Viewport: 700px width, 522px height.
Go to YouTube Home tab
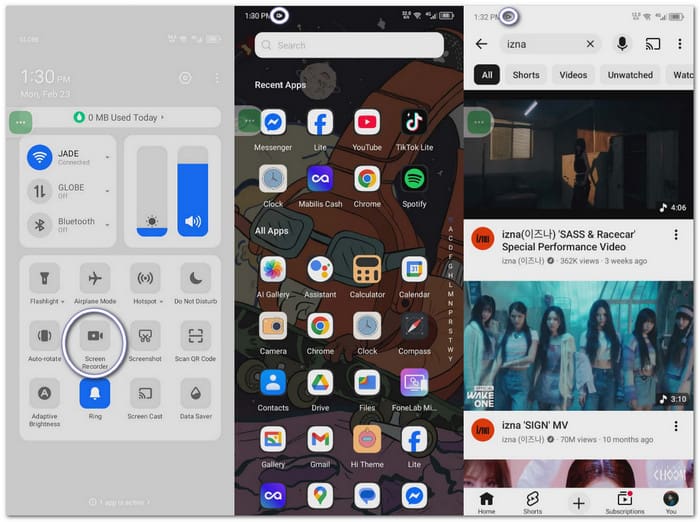click(486, 502)
